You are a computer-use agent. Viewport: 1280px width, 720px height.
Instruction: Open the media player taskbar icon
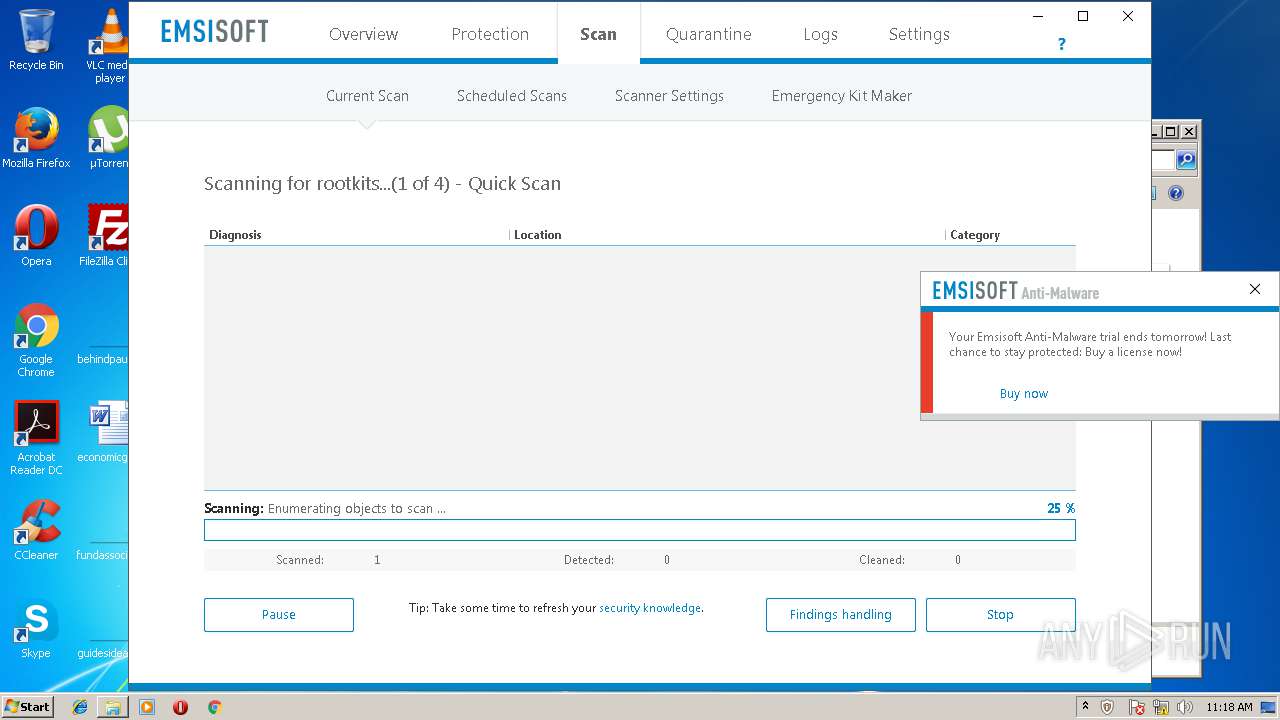click(x=147, y=707)
